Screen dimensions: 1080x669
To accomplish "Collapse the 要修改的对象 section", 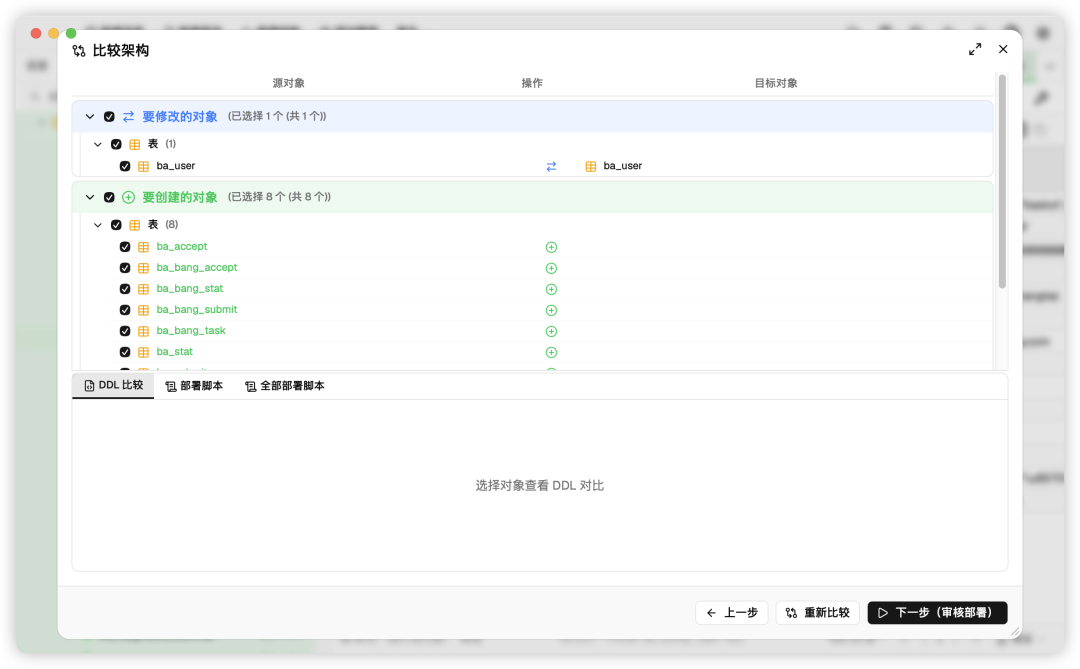I will [90, 116].
